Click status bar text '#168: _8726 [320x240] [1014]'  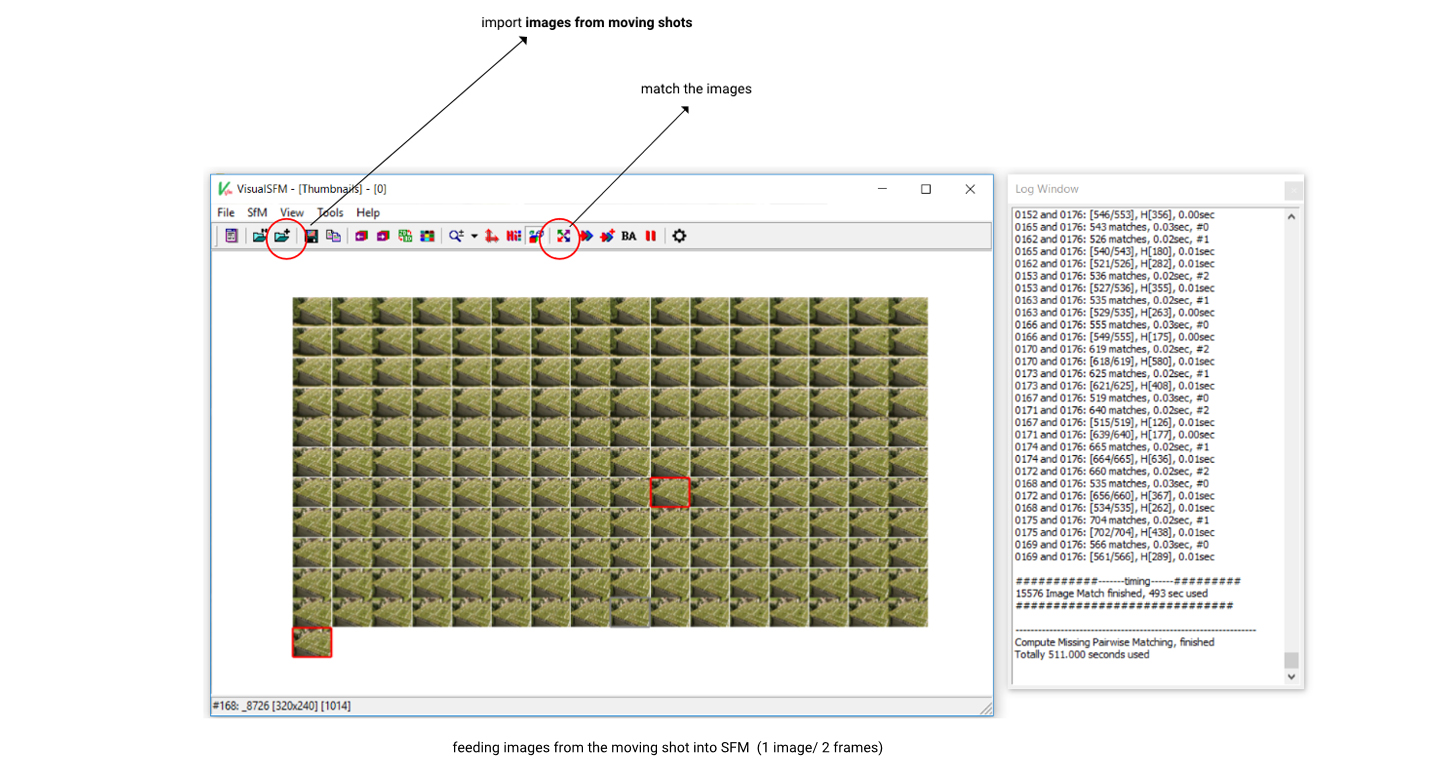pyautogui.click(x=281, y=706)
